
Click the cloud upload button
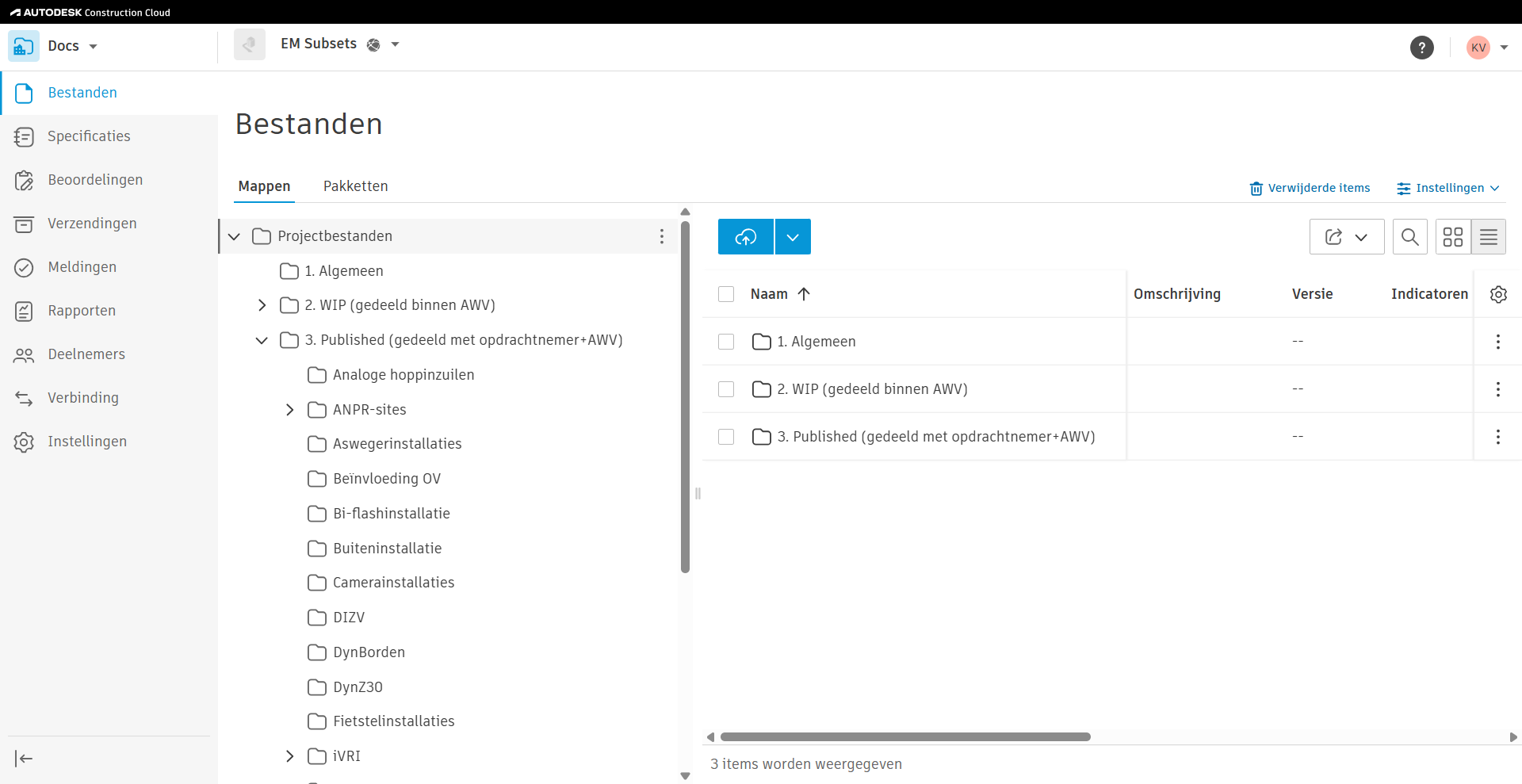(745, 237)
